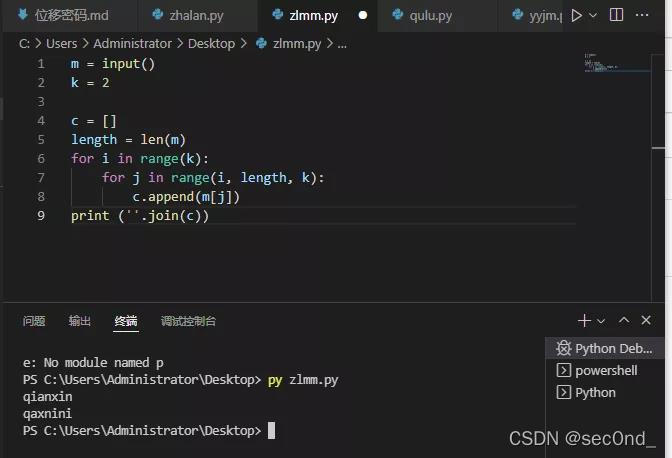672x458 pixels.
Task: Click the debug icon beside Python Deb...
Action: [564, 348]
